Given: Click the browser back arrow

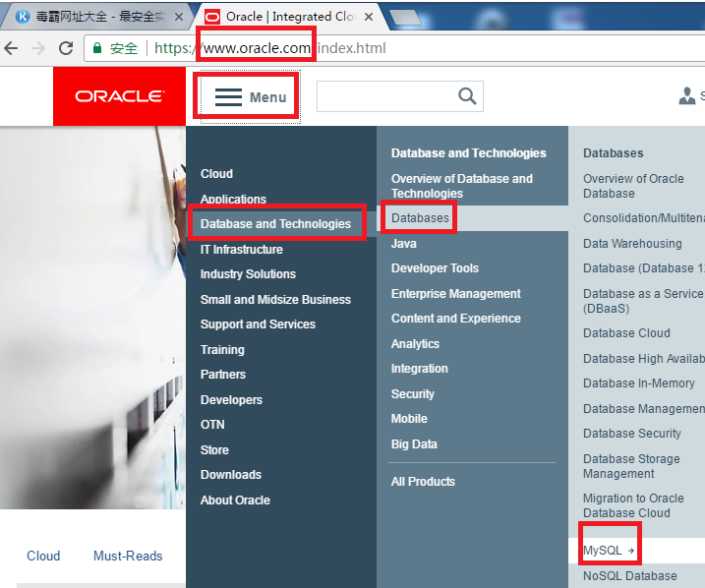Looking at the screenshot, I should [11, 48].
